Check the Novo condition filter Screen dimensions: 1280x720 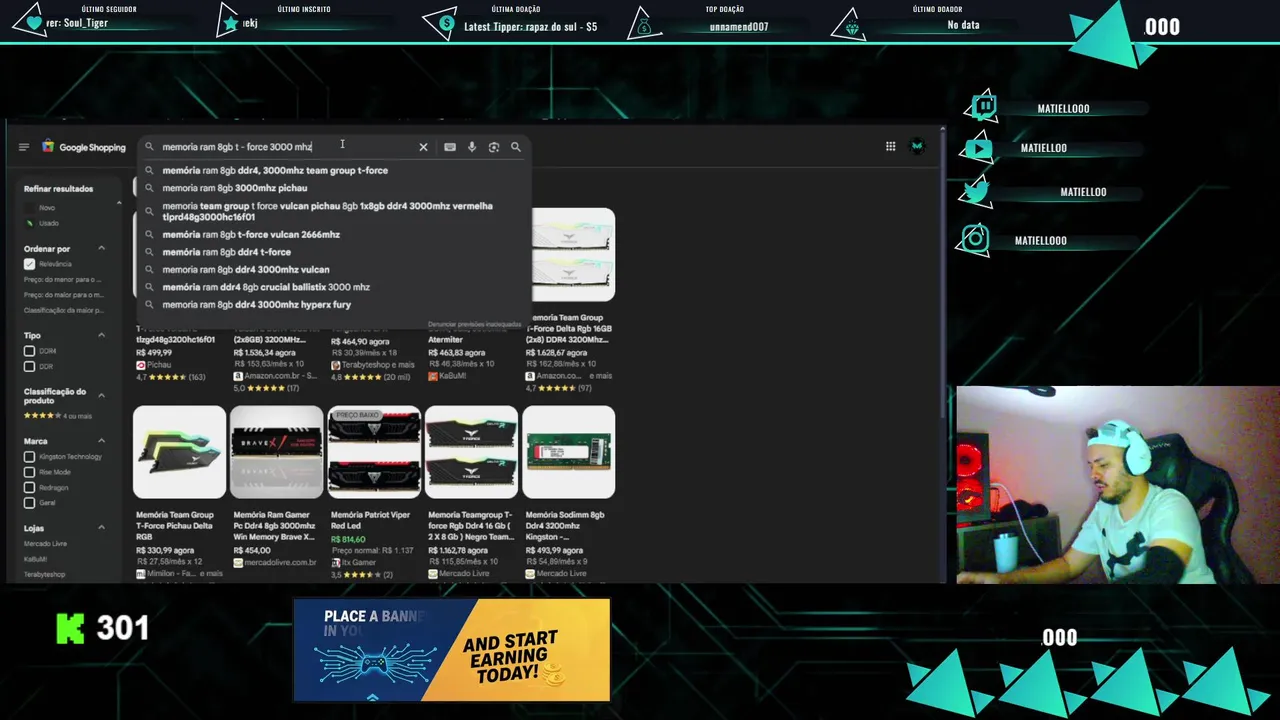click(29, 207)
